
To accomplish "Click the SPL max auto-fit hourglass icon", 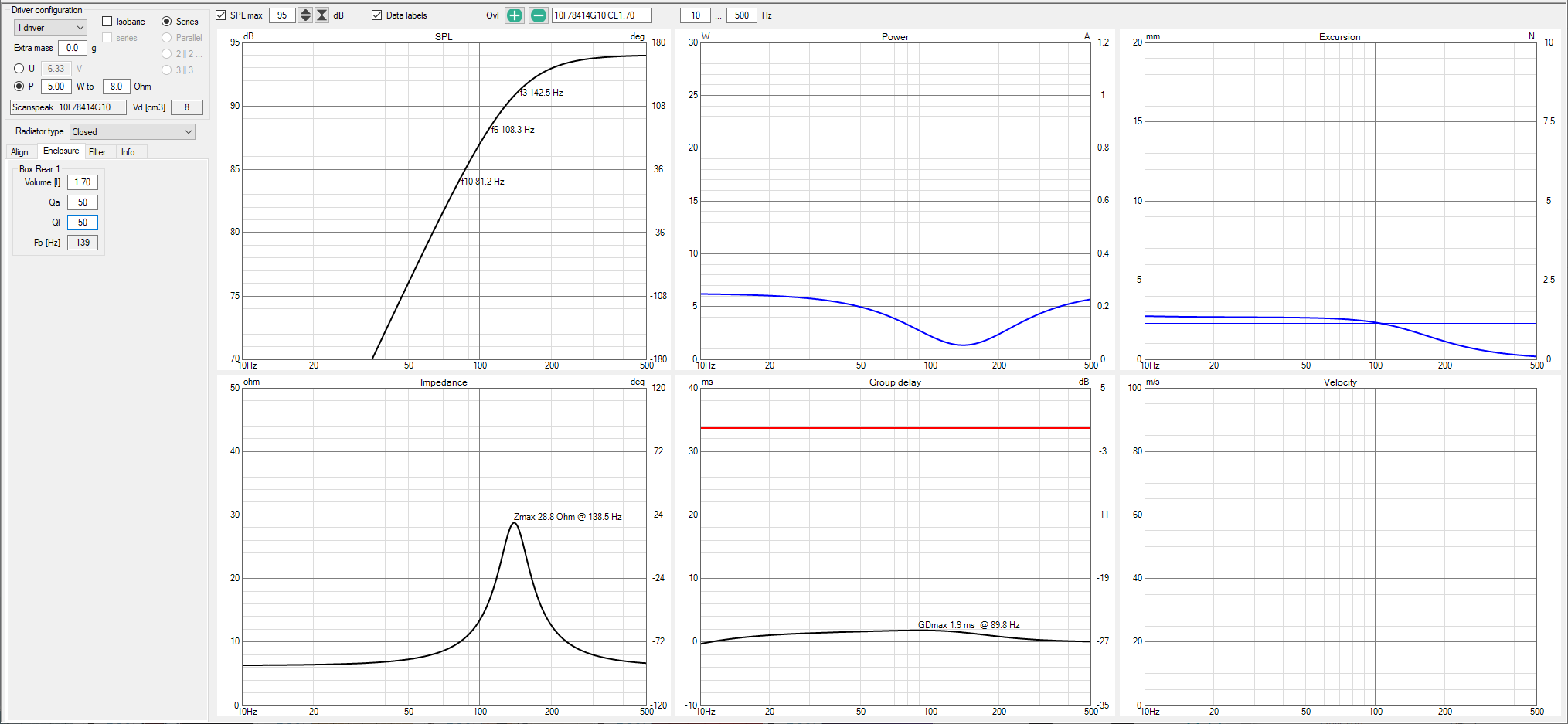I will pyautogui.click(x=322, y=15).
